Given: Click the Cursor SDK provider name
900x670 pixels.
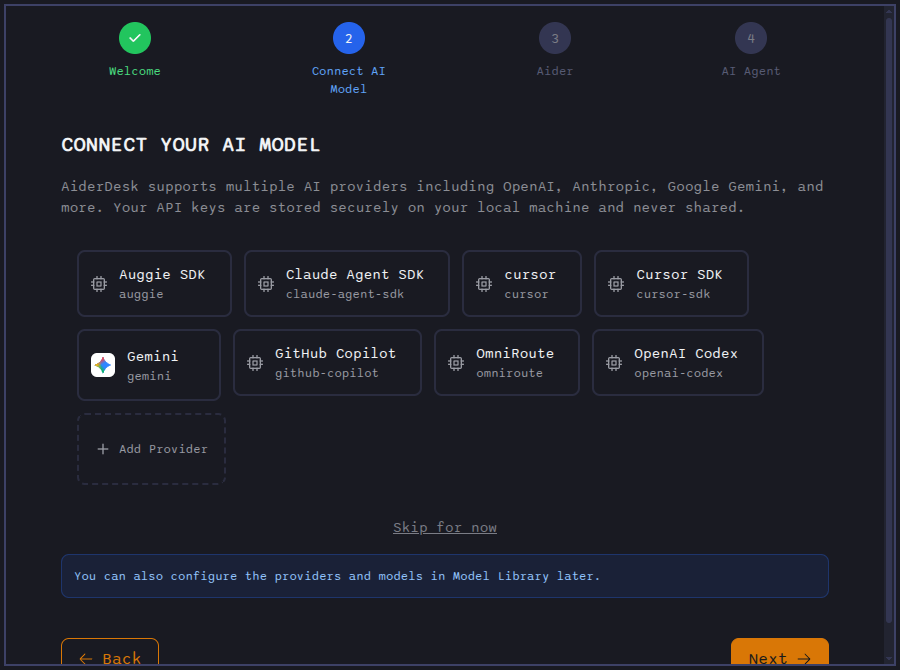Looking at the screenshot, I should pos(679,275).
